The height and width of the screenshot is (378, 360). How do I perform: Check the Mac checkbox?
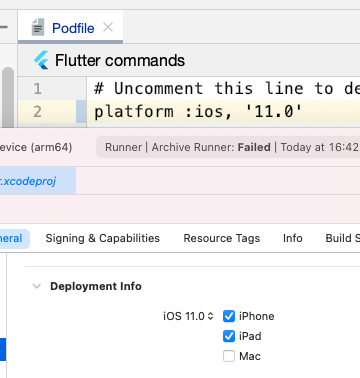pos(229,356)
